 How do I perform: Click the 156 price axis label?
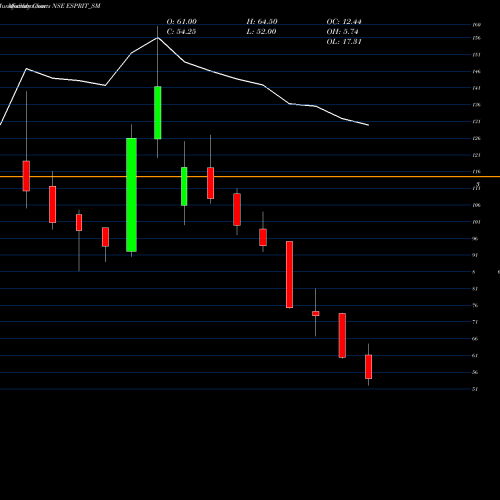[476, 38]
